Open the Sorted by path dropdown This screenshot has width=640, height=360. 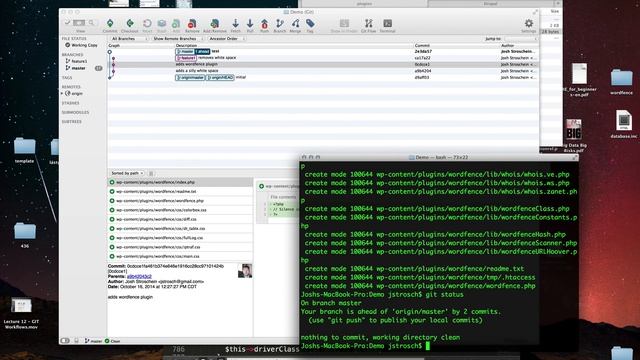[127, 173]
